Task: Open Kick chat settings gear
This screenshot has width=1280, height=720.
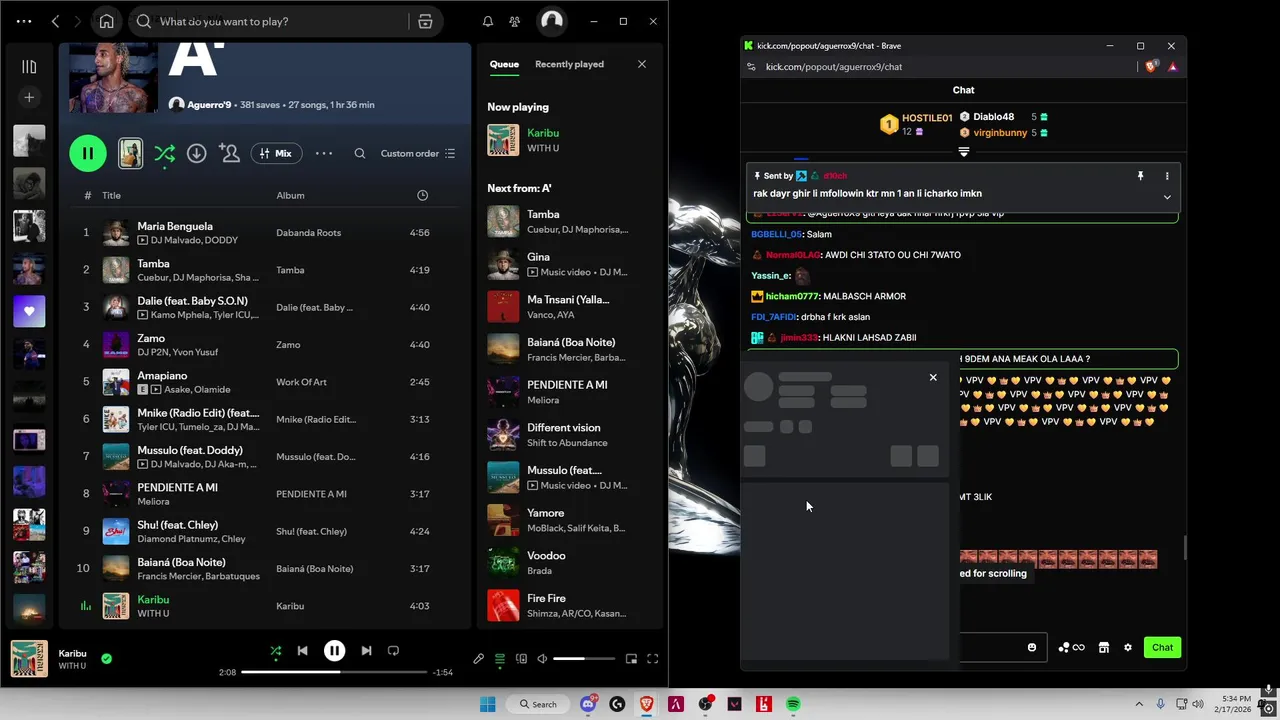Action: [1127, 647]
